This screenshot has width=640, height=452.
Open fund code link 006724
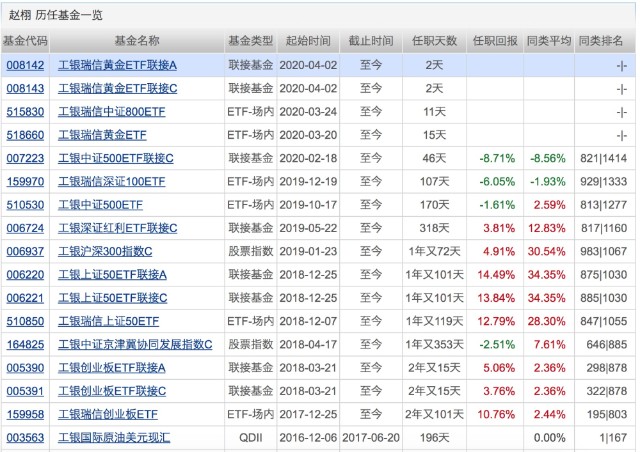pyautogui.click(x=25, y=228)
